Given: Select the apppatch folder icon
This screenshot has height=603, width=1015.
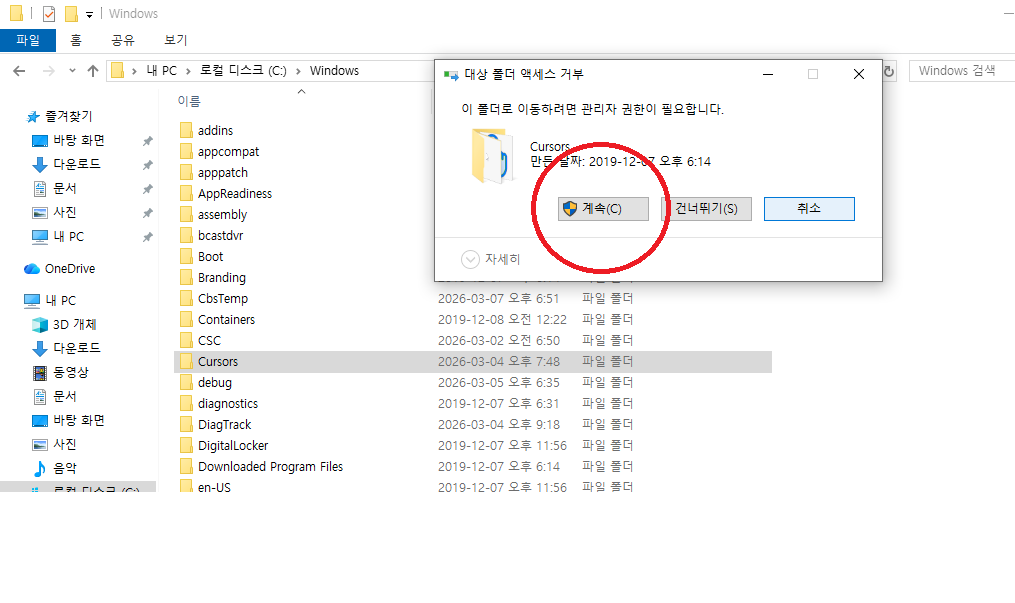Looking at the screenshot, I should [x=186, y=173].
